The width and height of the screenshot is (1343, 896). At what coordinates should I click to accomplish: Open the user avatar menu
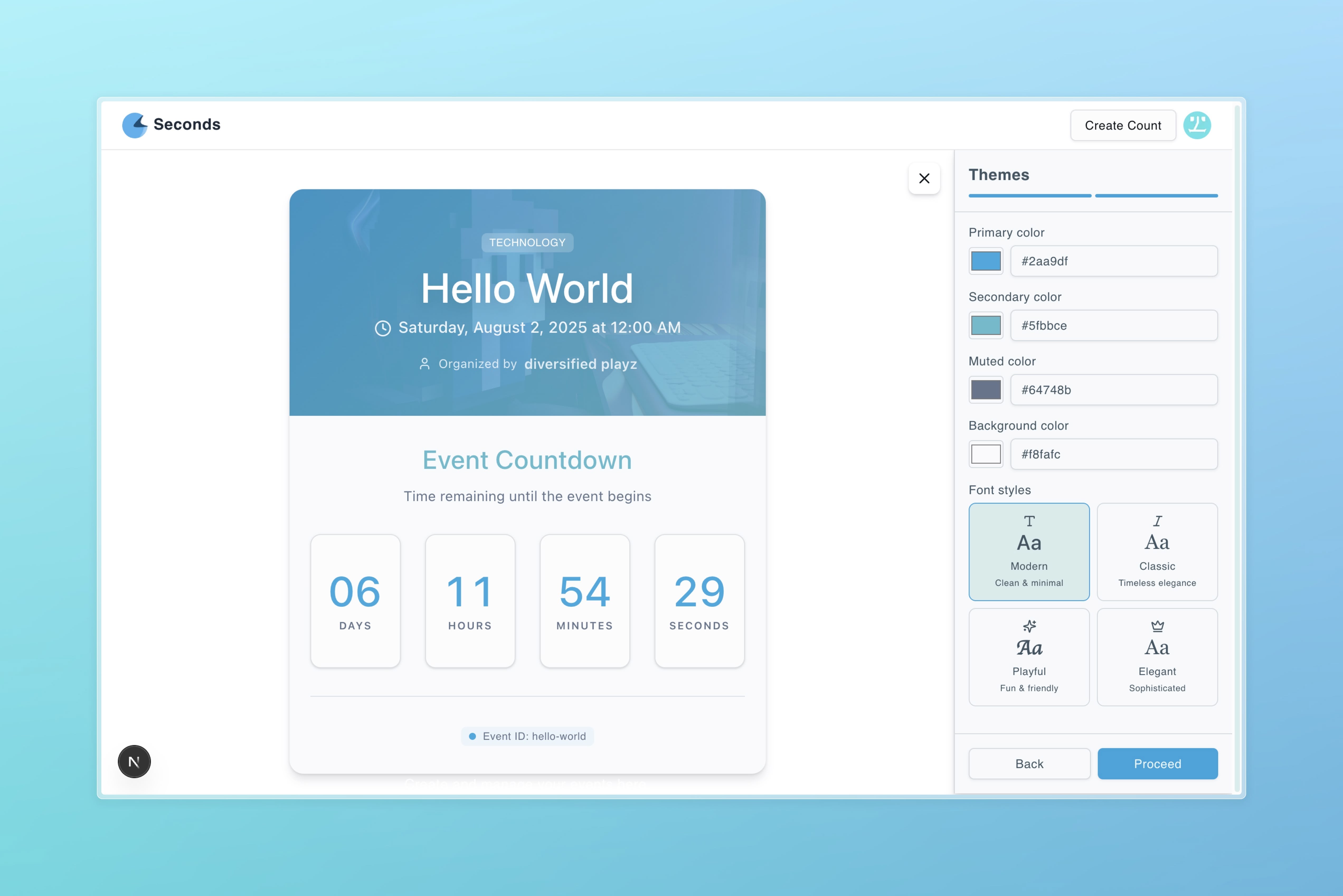[1197, 125]
